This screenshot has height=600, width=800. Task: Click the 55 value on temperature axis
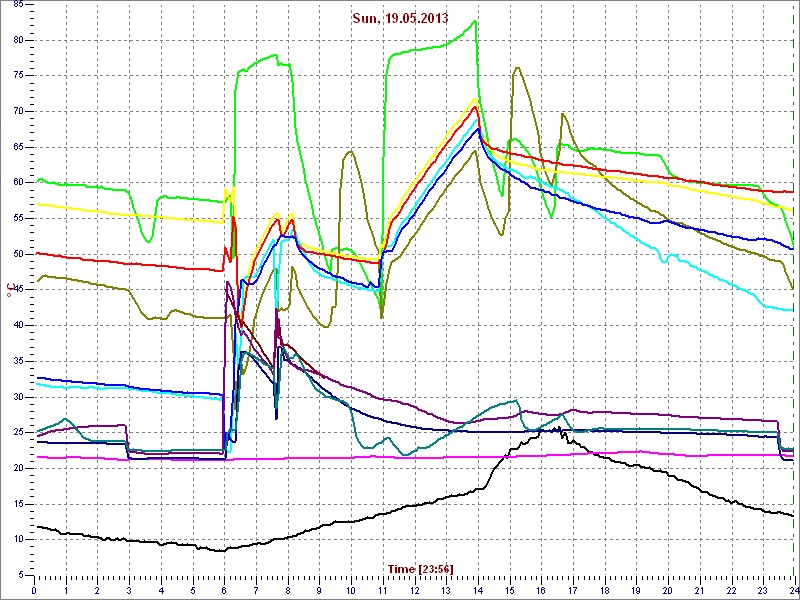[17, 218]
